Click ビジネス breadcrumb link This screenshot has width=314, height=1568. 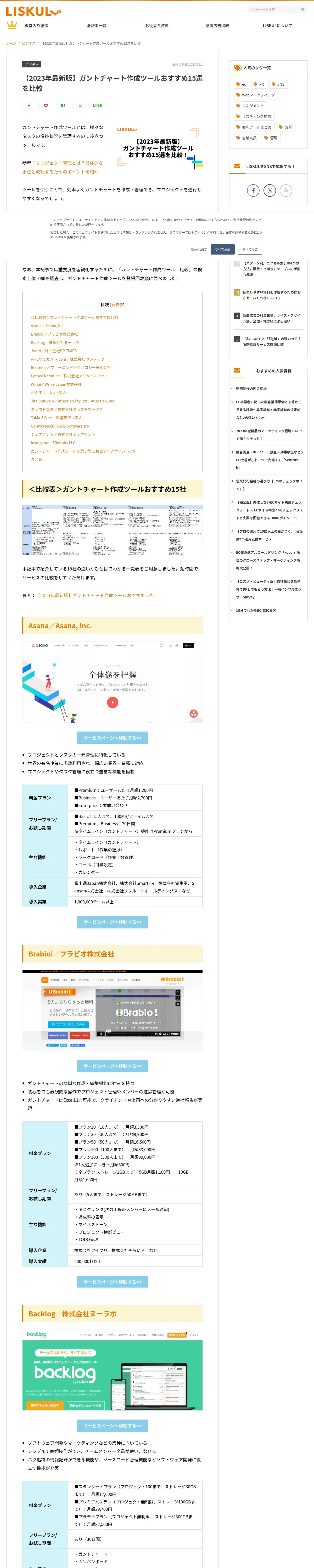coord(29,43)
